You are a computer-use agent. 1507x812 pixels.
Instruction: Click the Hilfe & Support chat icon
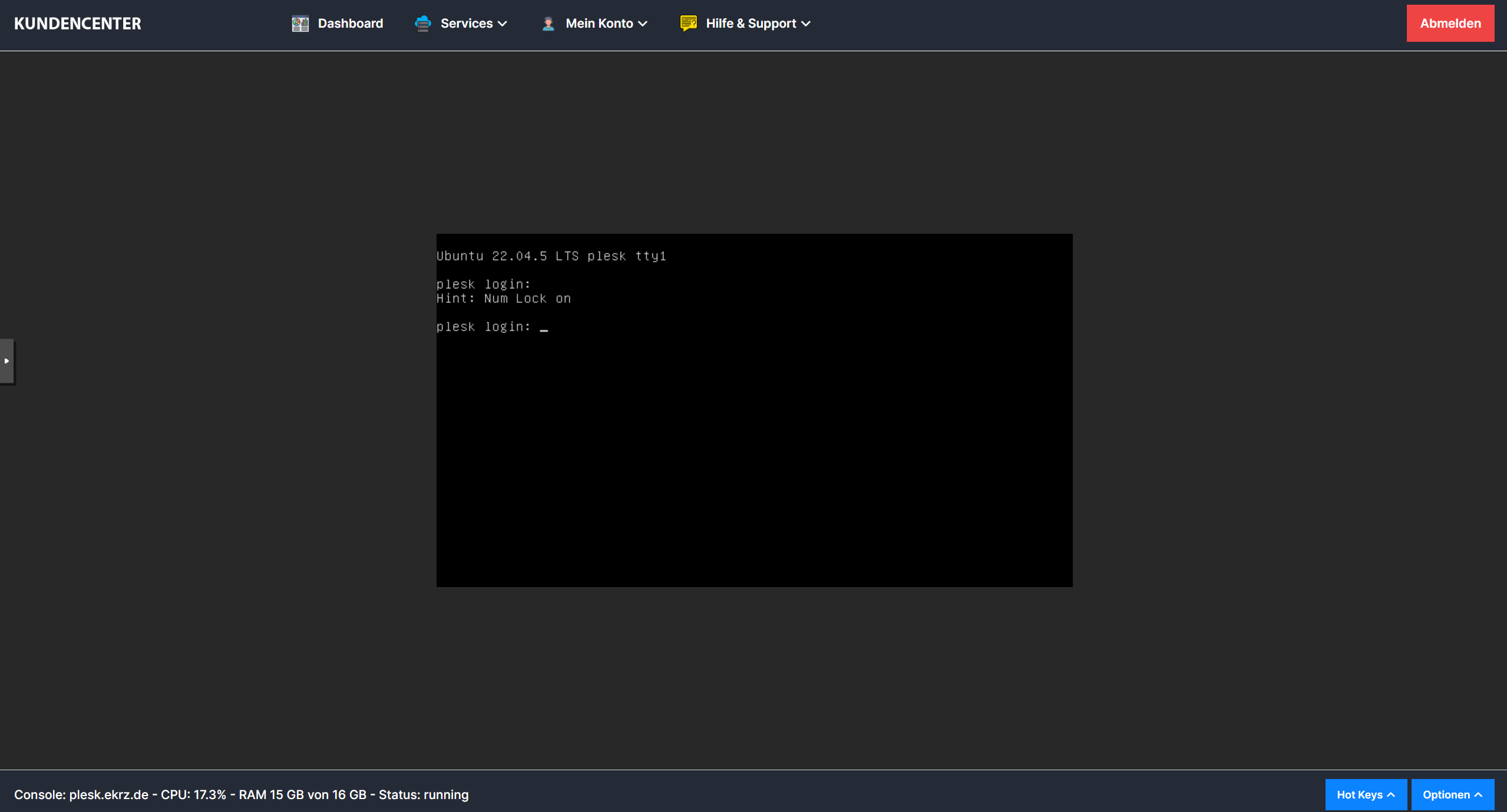coord(688,24)
